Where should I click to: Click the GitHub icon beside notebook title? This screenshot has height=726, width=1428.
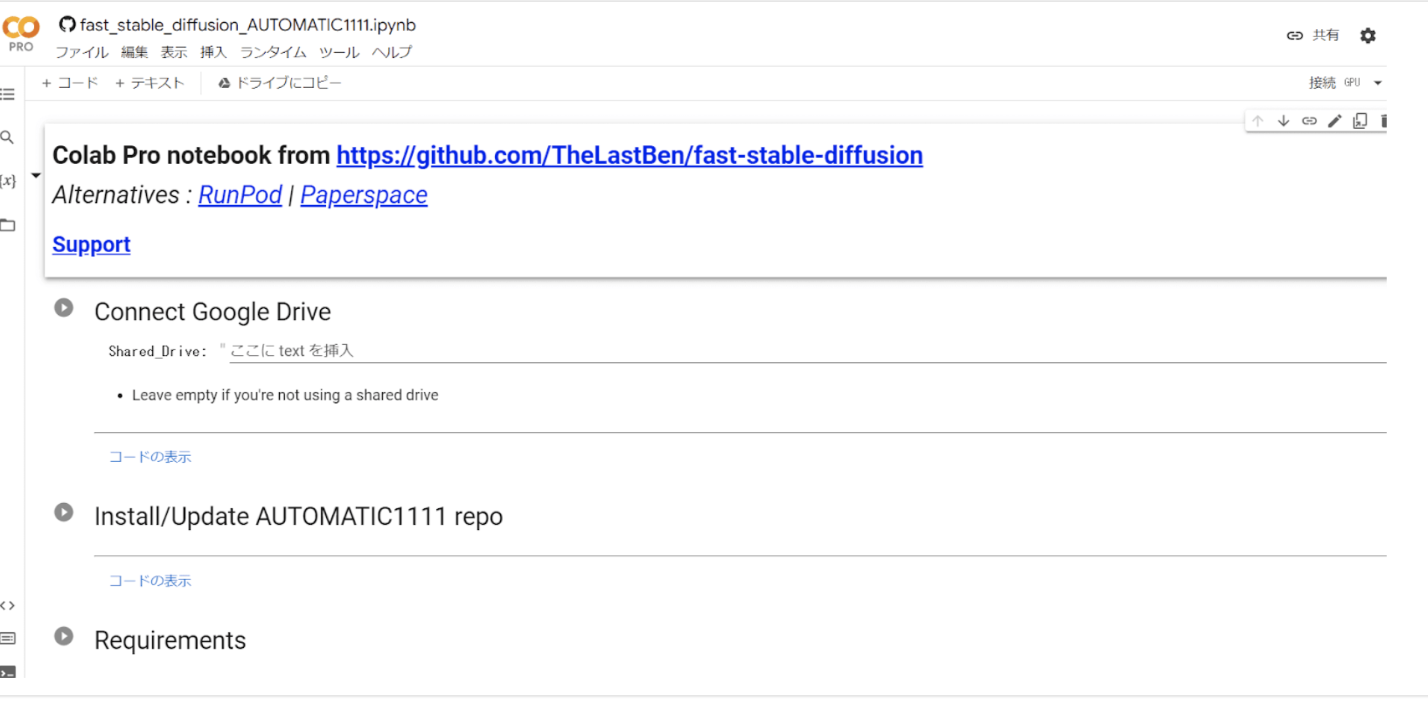click(67, 25)
